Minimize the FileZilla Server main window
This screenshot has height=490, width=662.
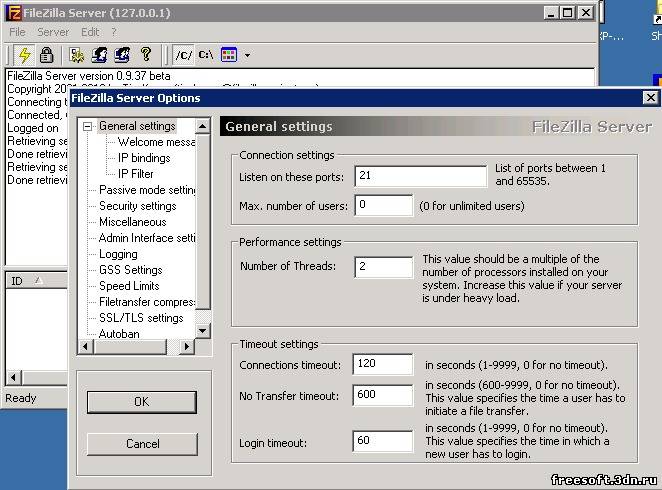click(551, 13)
